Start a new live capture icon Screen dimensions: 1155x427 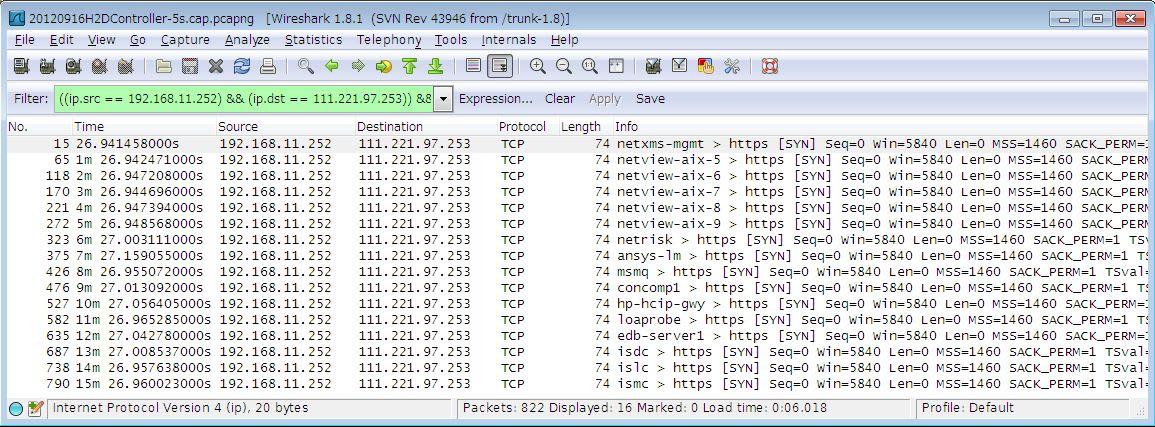[73, 67]
